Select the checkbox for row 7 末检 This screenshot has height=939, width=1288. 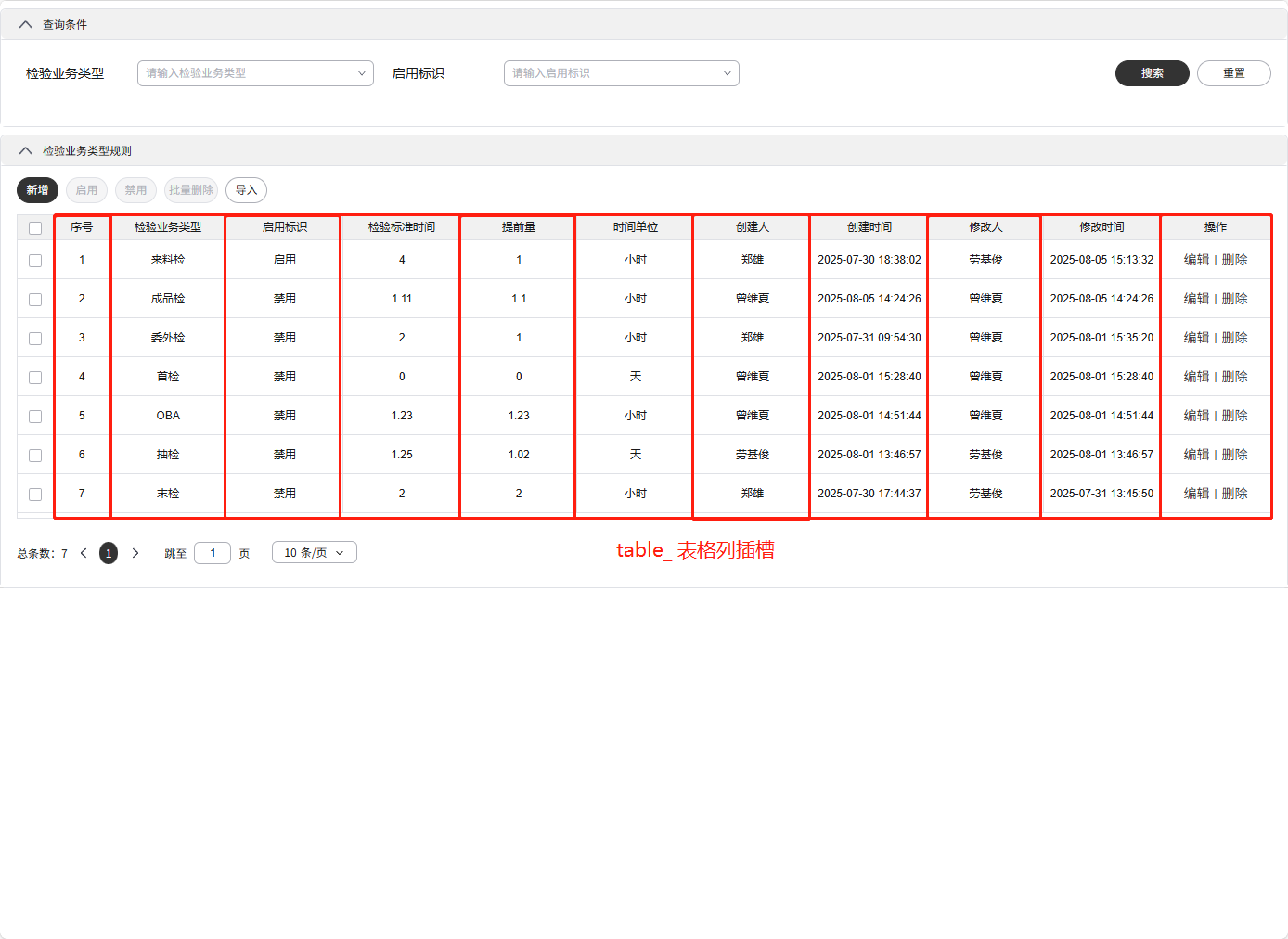coord(35,495)
